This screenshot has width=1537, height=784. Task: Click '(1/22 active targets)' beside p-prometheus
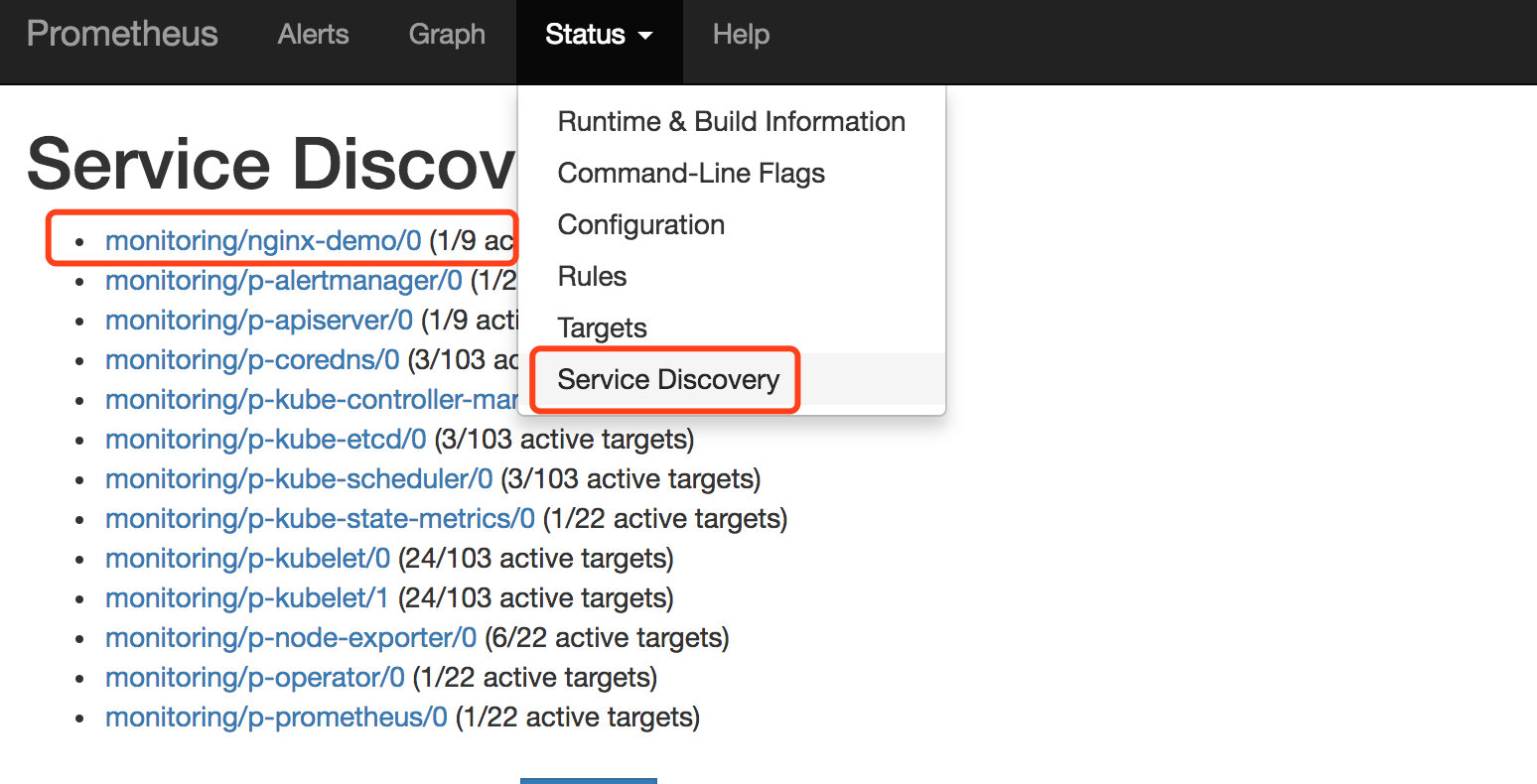click(x=578, y=718)
